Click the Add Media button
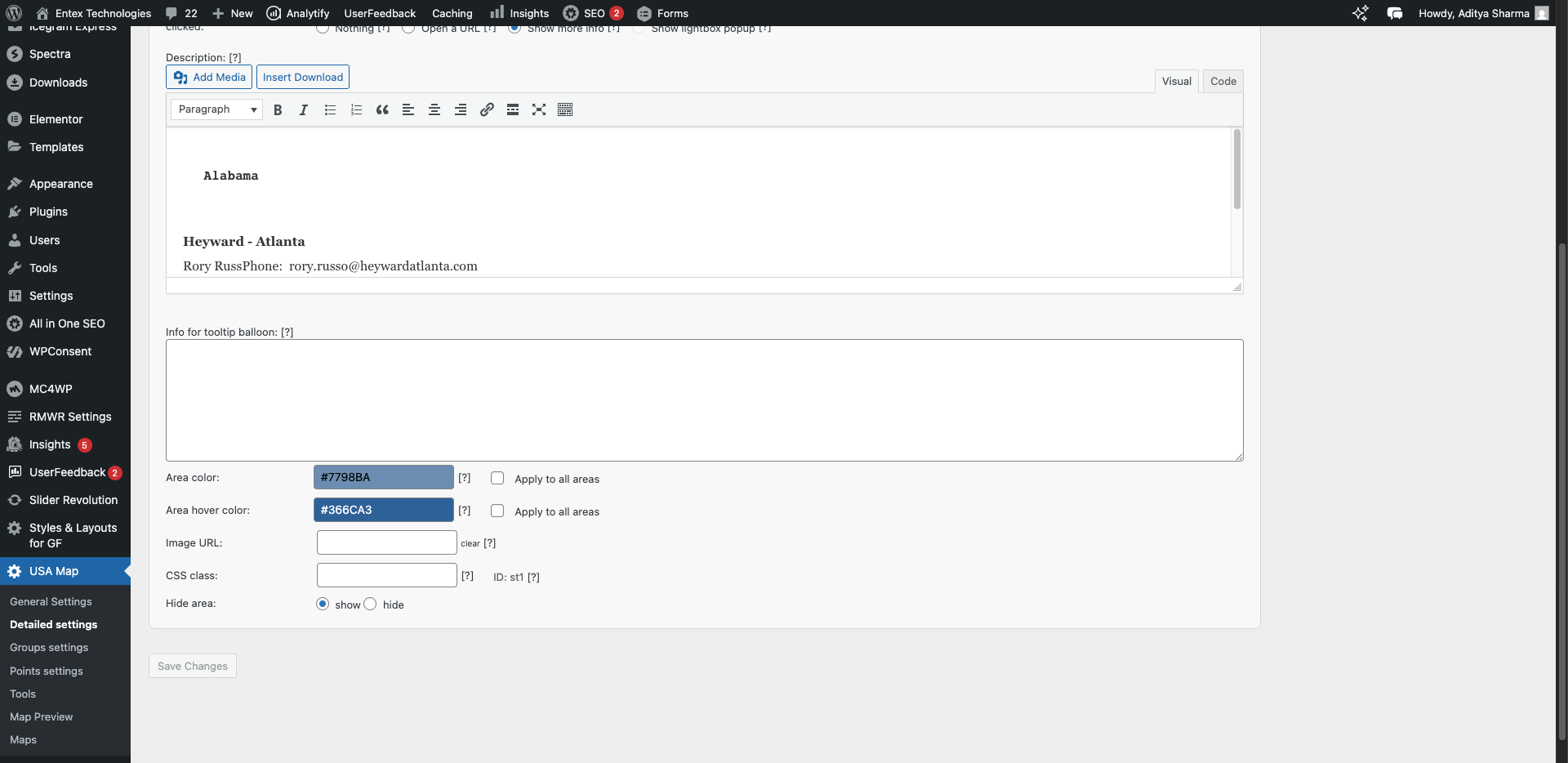The width and height of the screenshot is (1568, 763). [x=209, y=77]
